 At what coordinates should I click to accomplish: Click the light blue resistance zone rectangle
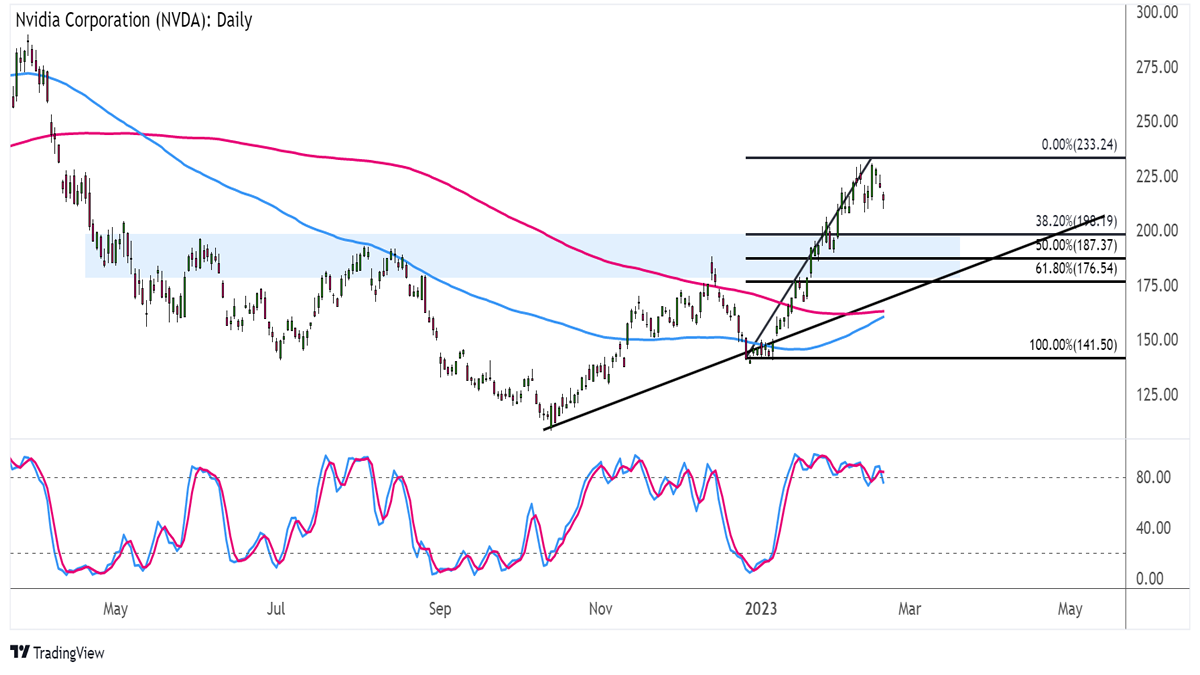point(522,256)
